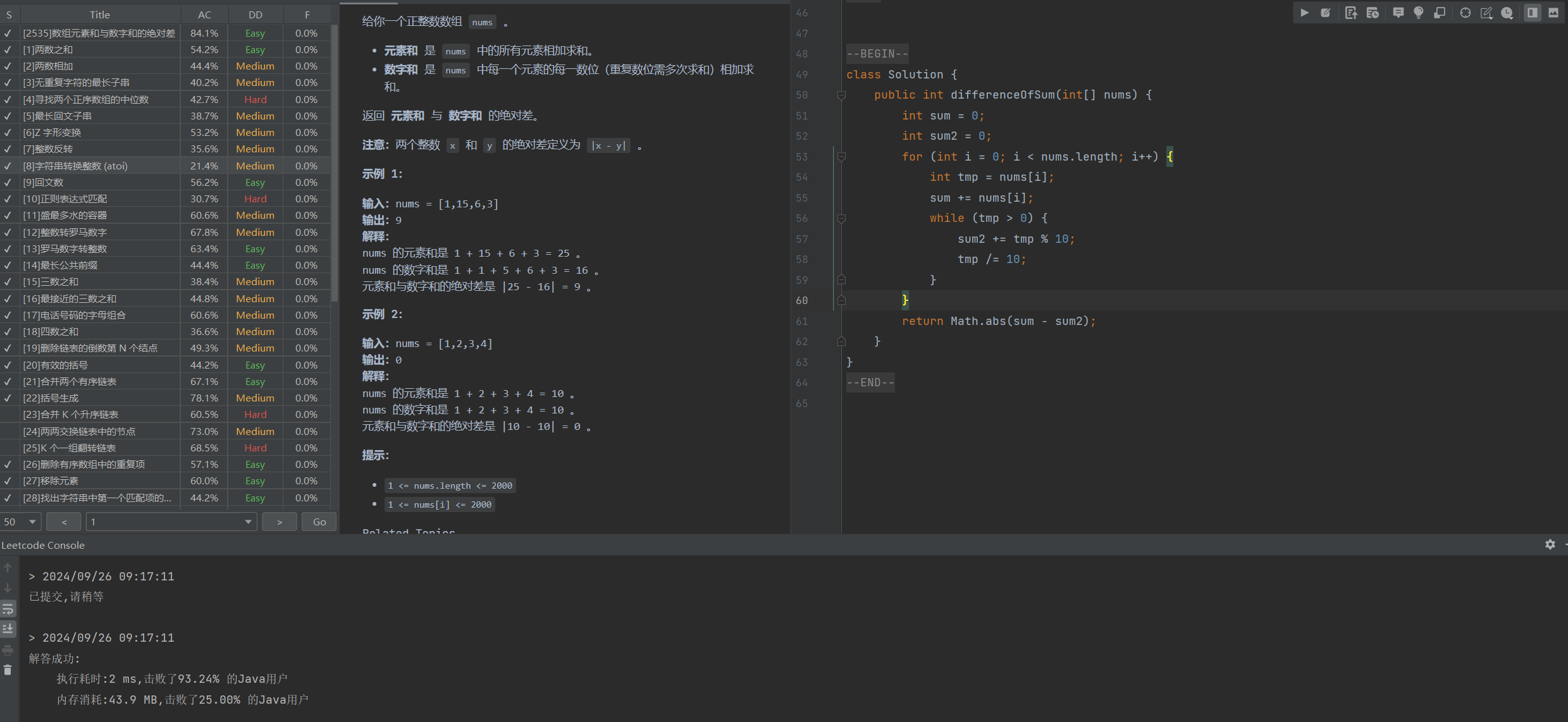This screenshot has height=722, width=1568.
Task: Open the comments speech-bubble icon
Action: pyautogui.click(x=1398, y=13)
